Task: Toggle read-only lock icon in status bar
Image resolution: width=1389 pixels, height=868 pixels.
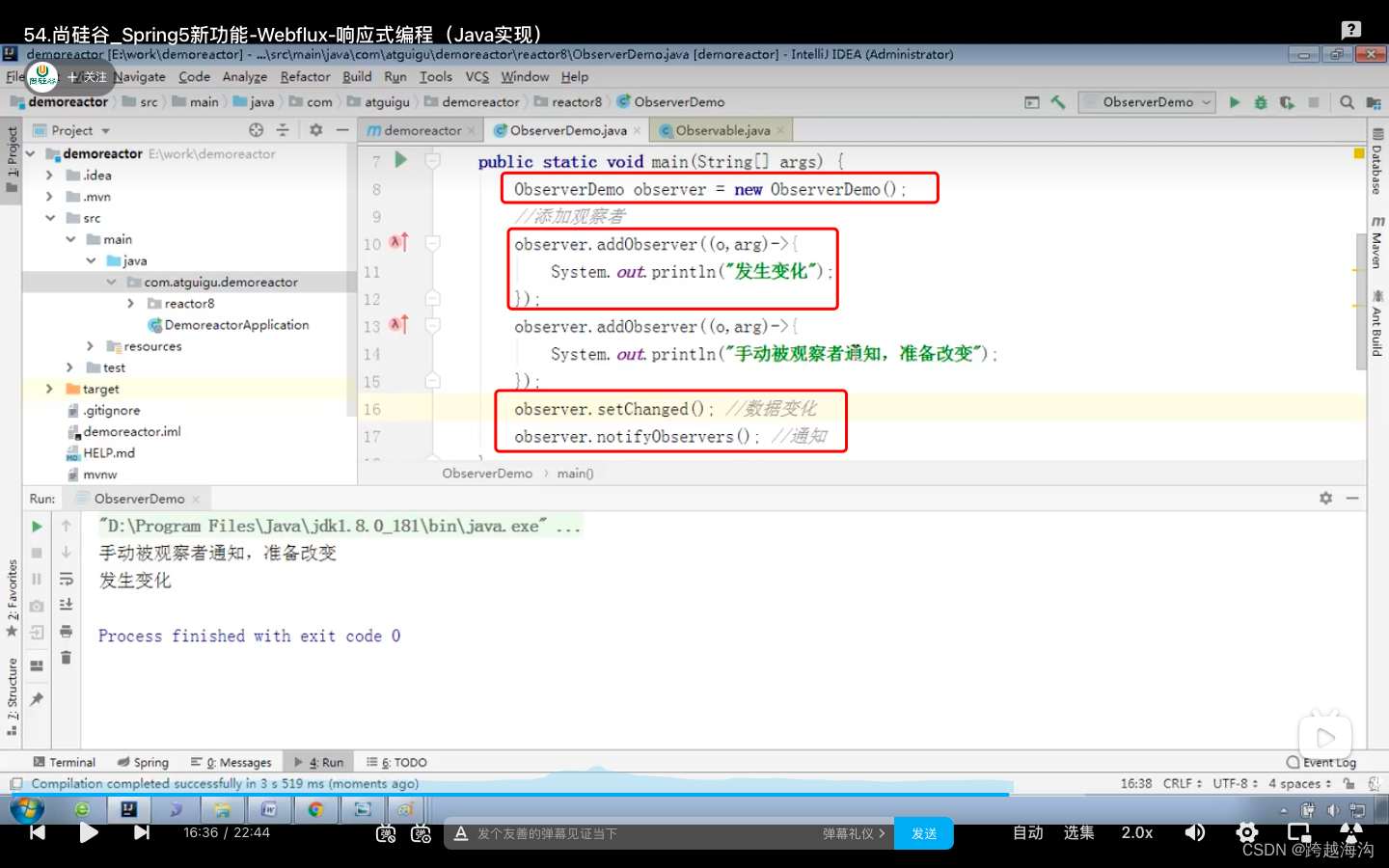Action: (x=1348, y=784)
